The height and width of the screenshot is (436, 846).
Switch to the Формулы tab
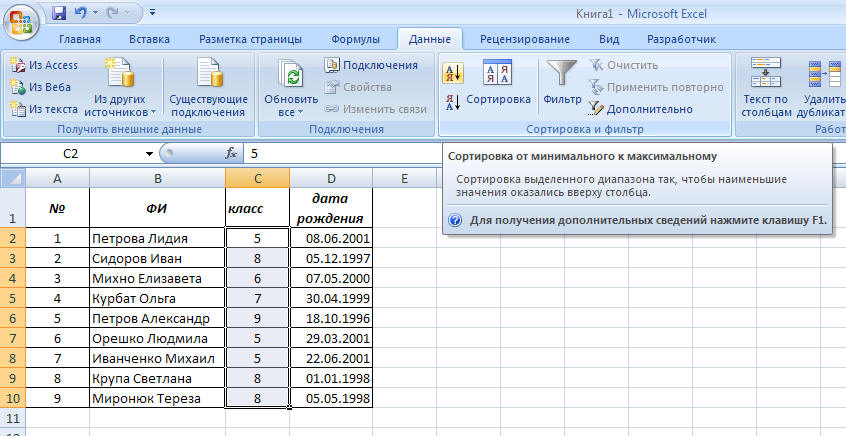355,40
